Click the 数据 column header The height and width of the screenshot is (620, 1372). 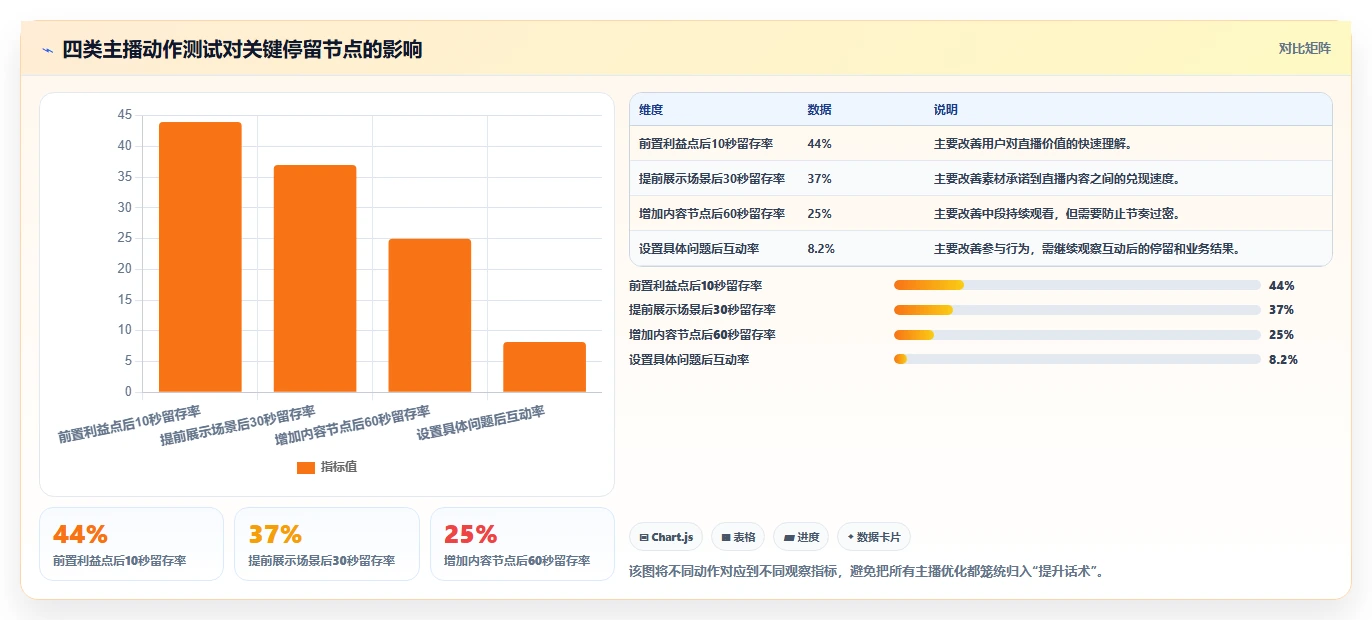819,110
